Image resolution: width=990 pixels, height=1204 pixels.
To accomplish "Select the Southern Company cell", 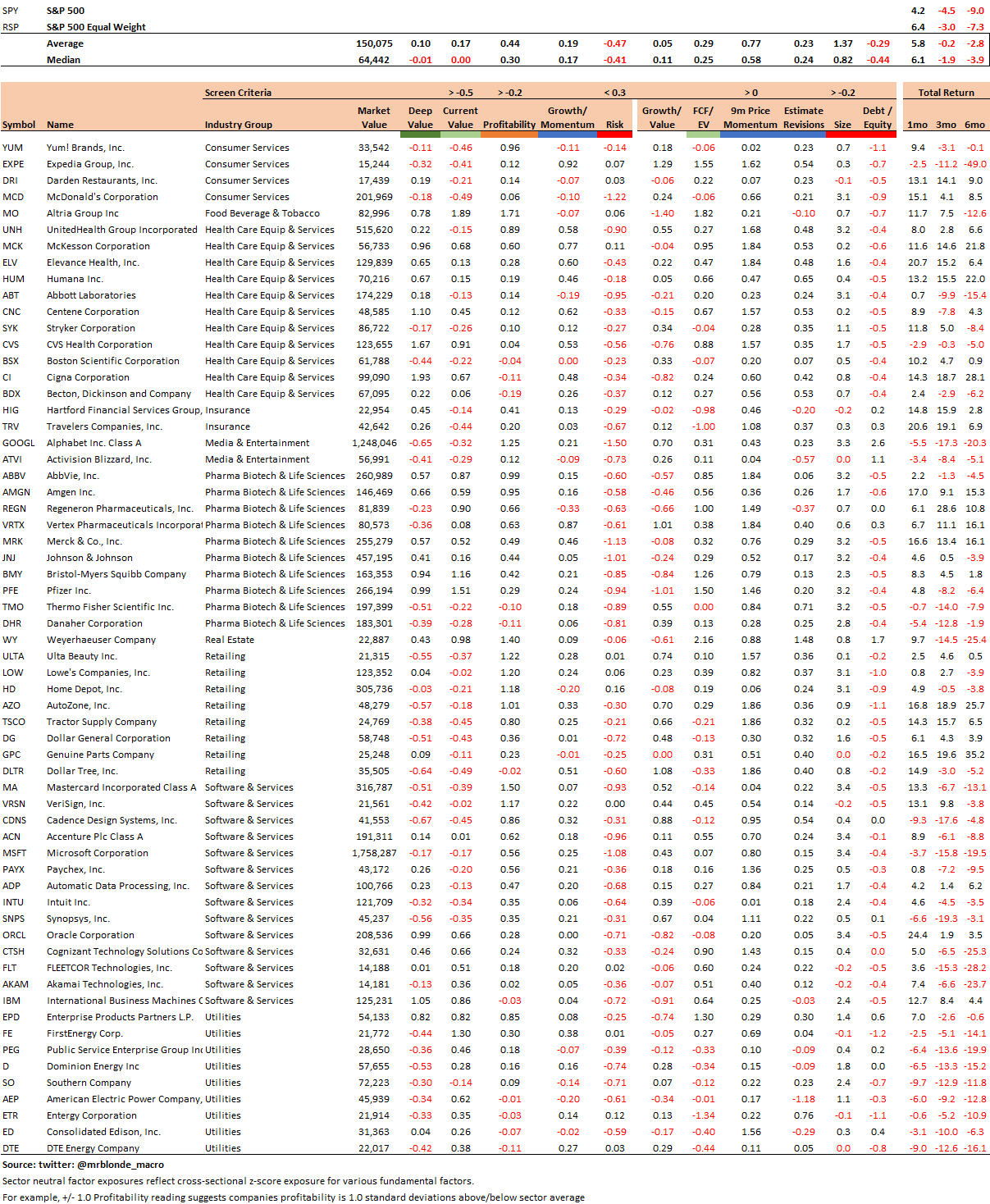I will 89,1083.
